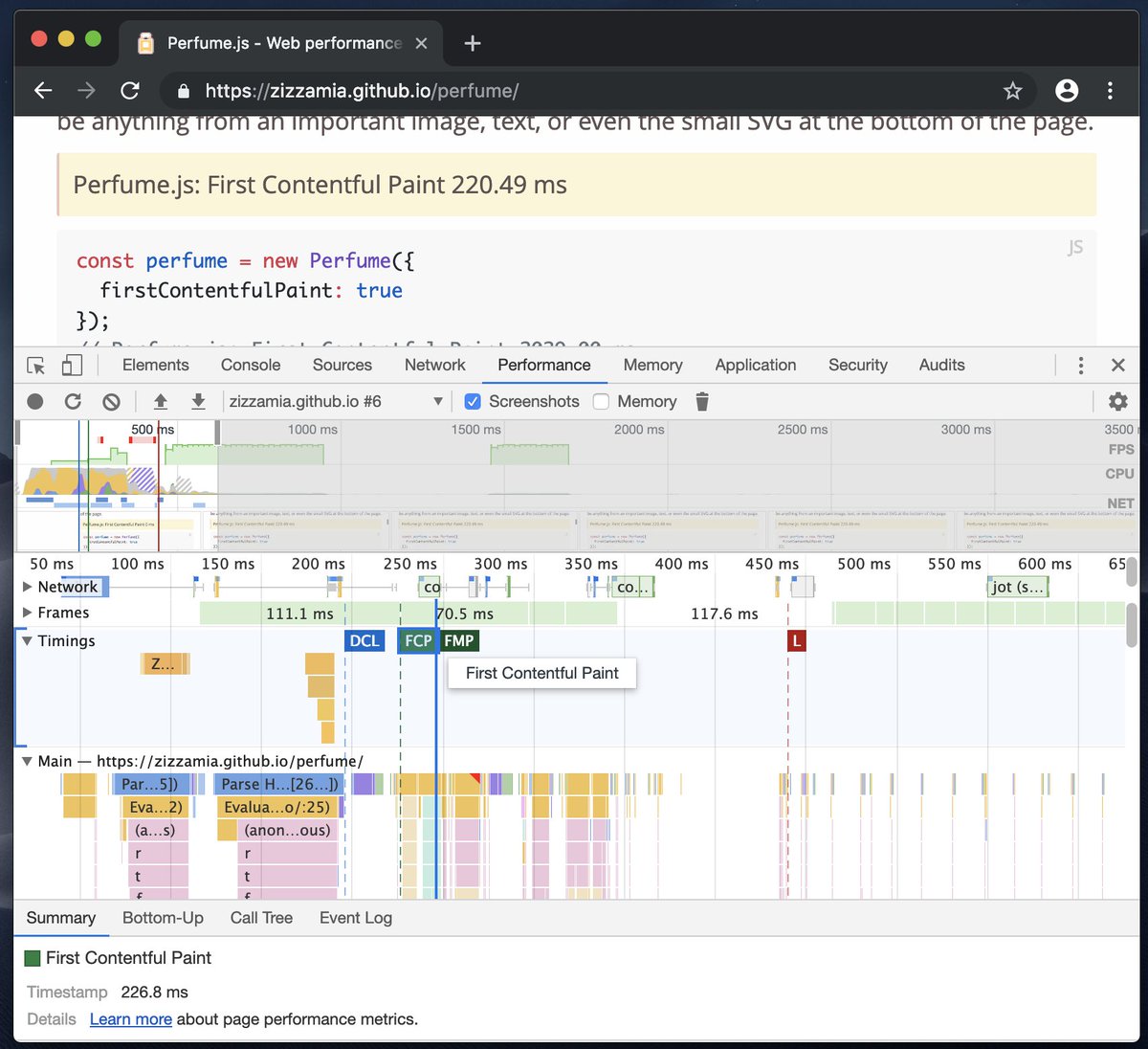This screenshot has width=1148, height=1049.
Task: Open the Audits tab
Action: pyautogui.click(x=942, y=365)
